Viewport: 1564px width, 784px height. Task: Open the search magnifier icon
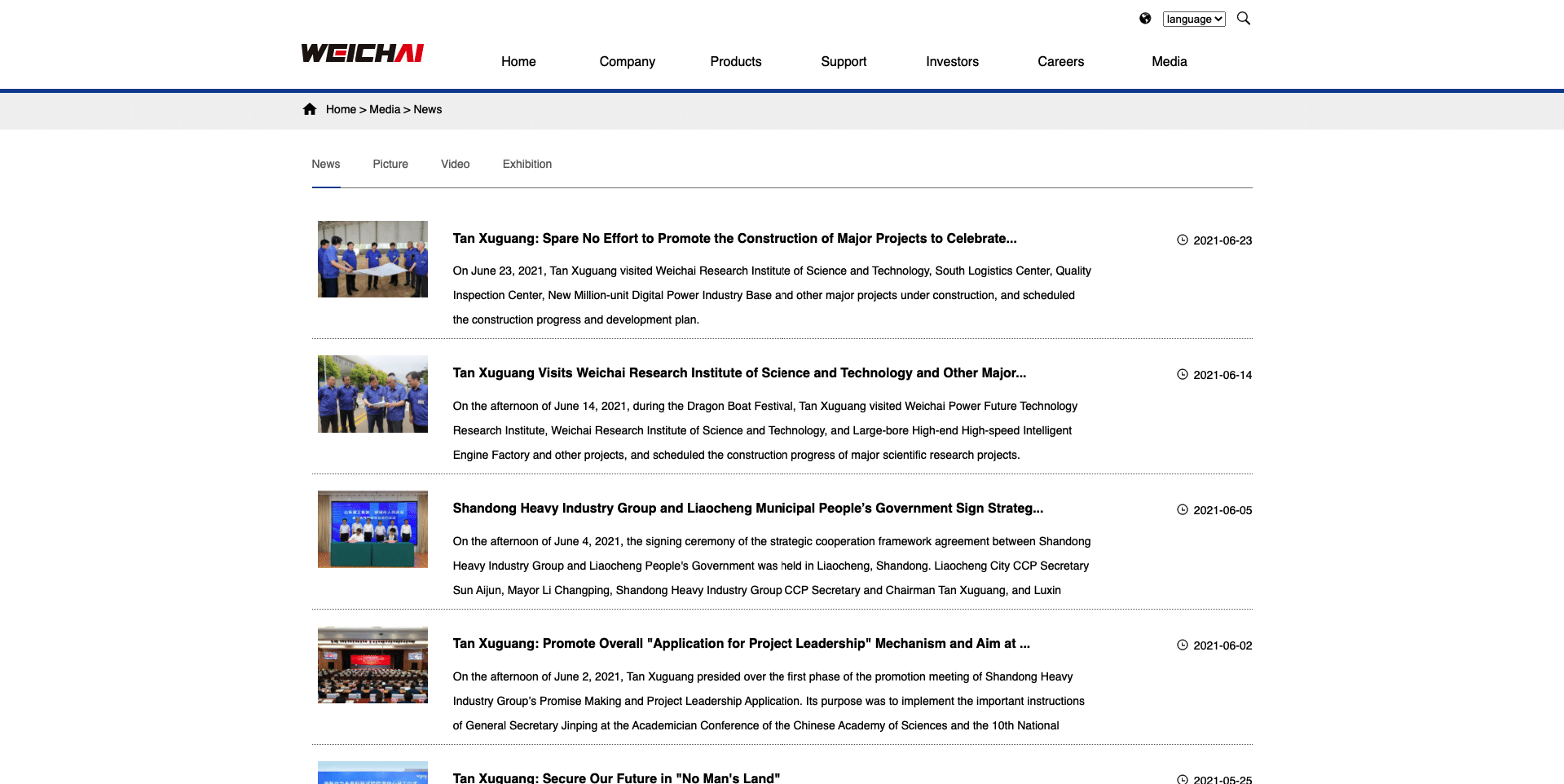(1244, 18)
